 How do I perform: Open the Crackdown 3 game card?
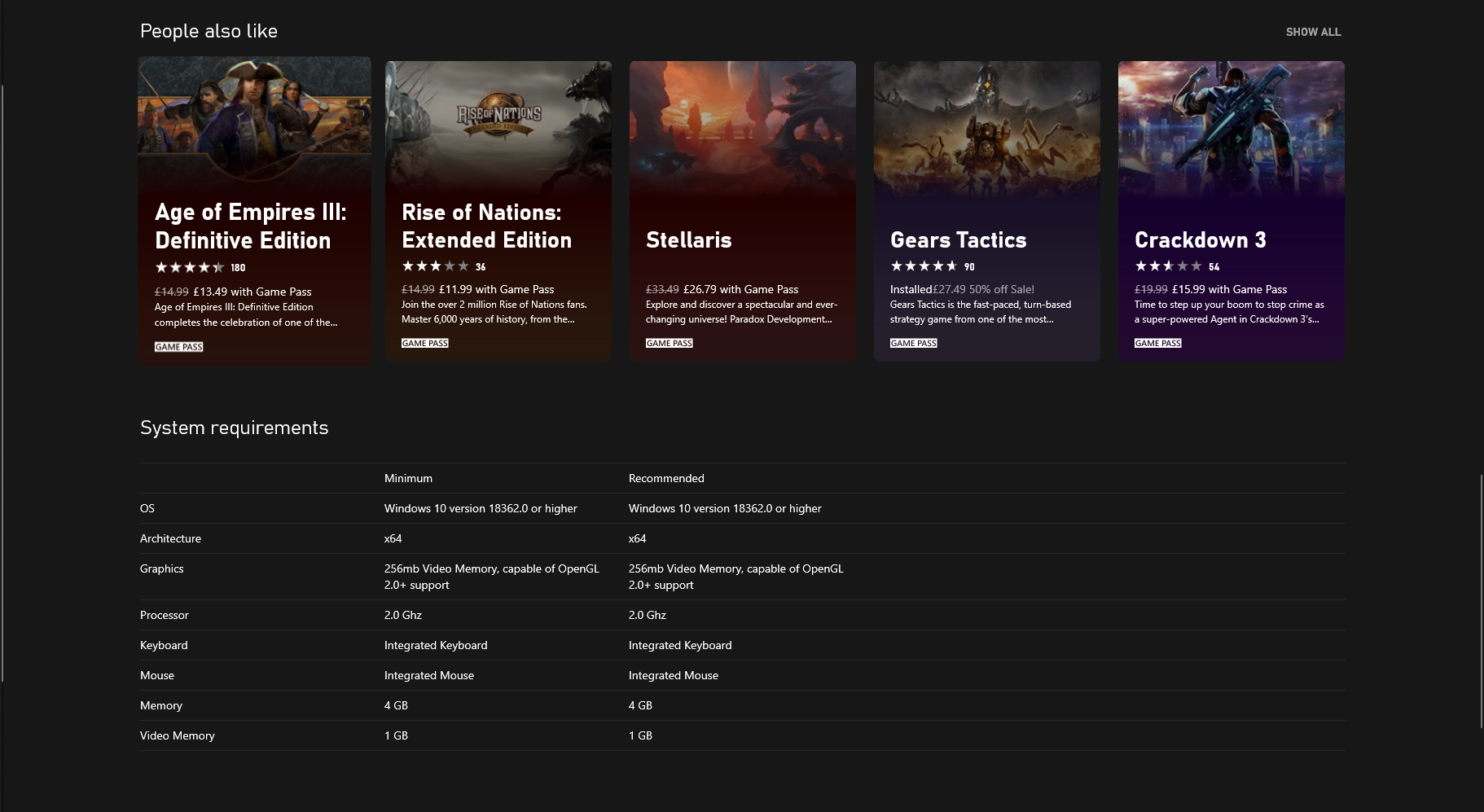pyautogui.click(x=1232, y=211)
